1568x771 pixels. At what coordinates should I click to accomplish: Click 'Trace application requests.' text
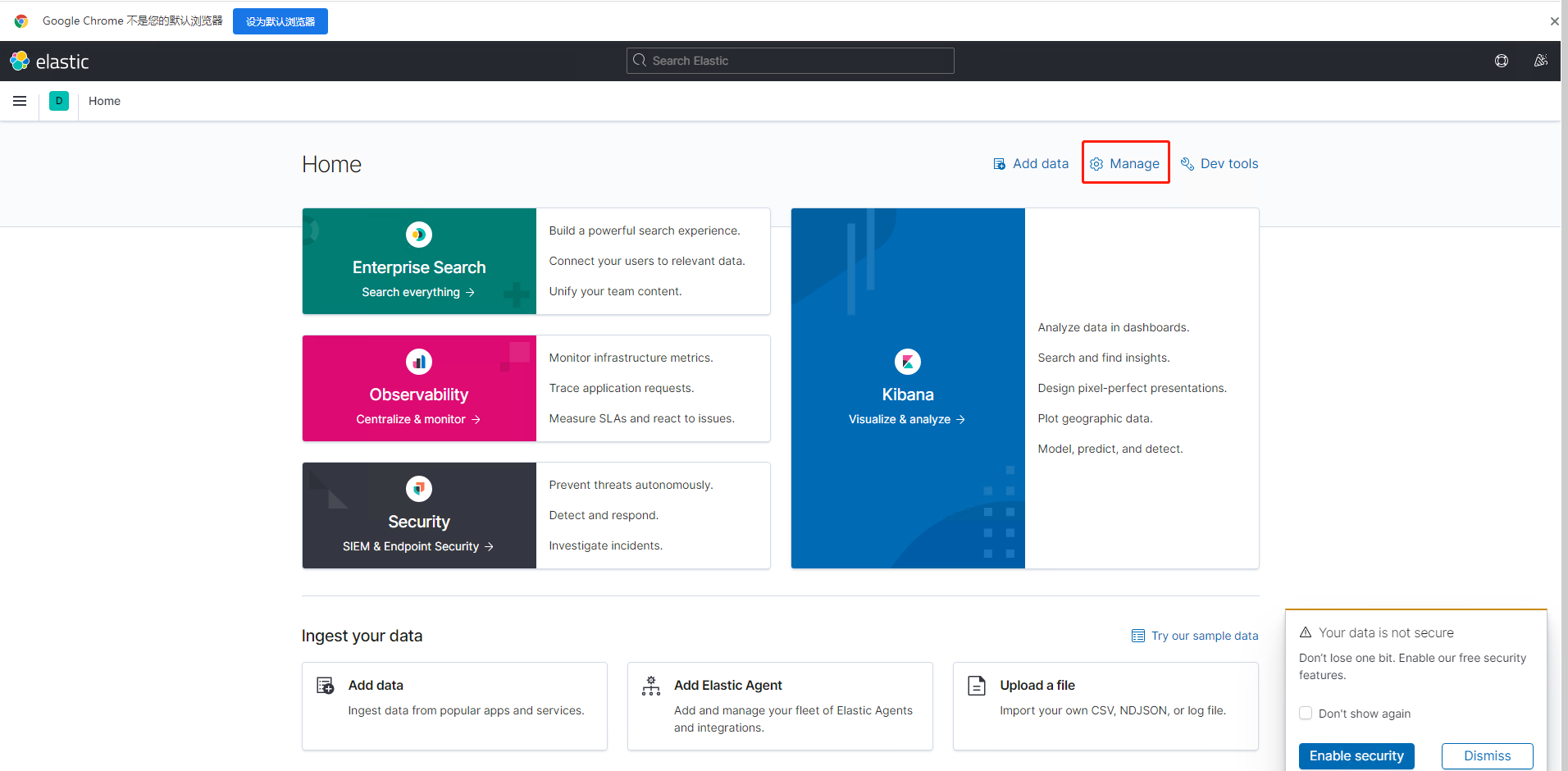[x=622, y=389]
